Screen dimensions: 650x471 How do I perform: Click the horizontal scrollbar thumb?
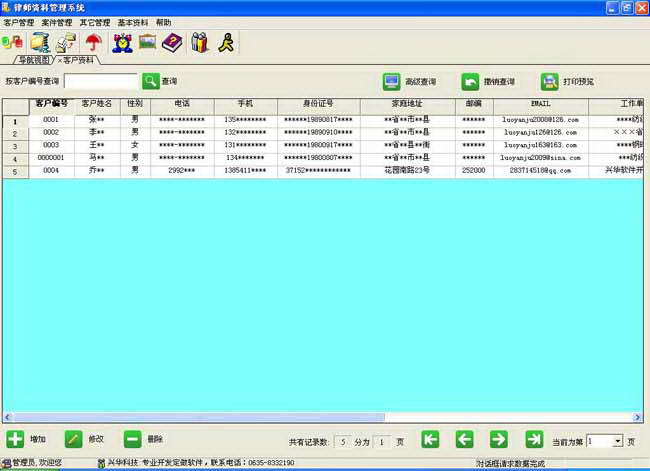199,417
